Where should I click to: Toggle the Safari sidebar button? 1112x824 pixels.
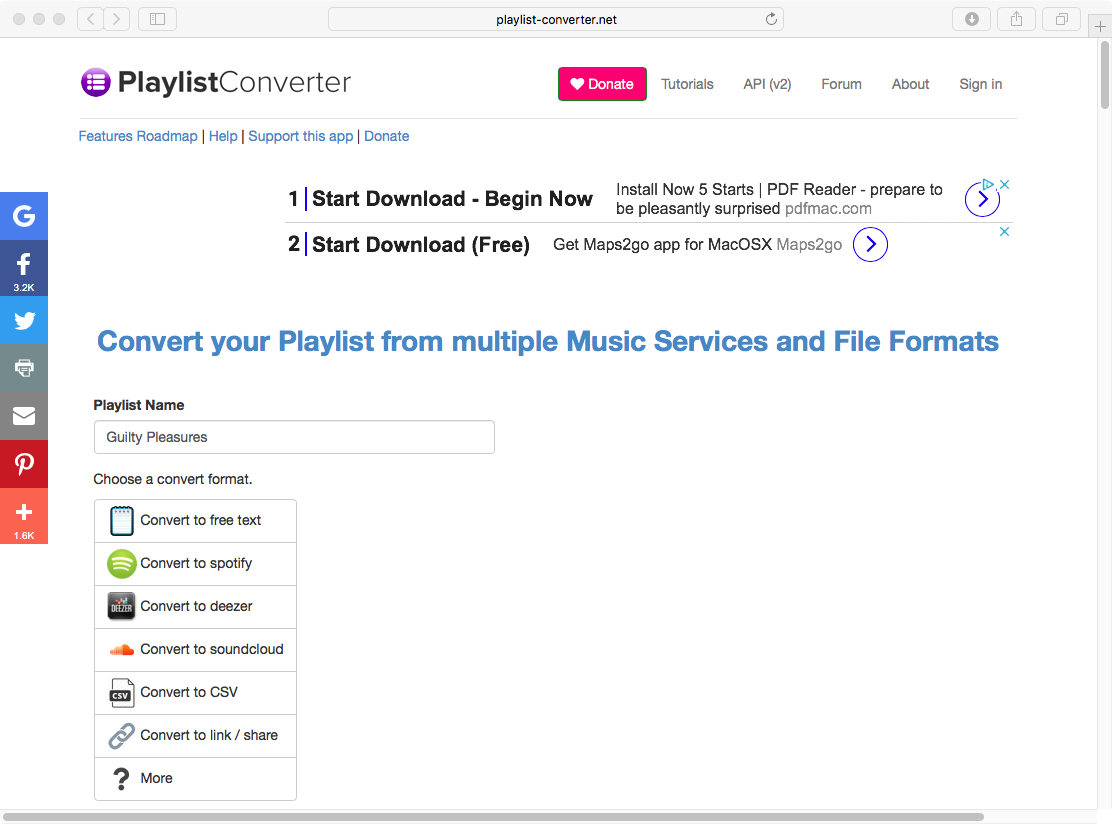pos(157,19)
